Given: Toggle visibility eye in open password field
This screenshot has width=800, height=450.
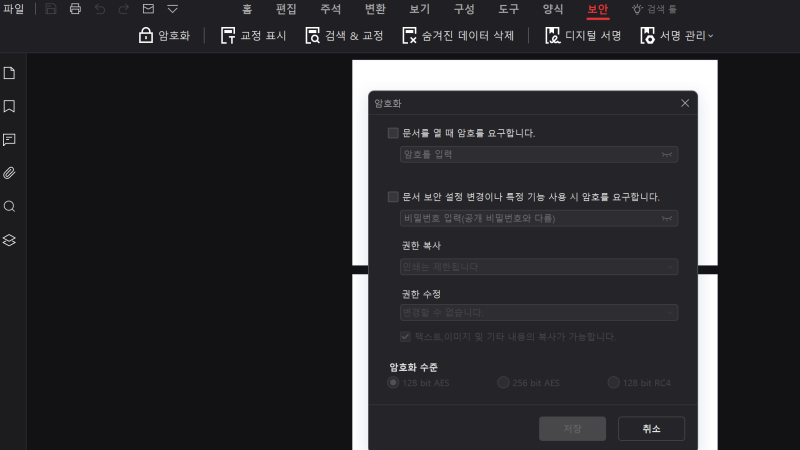Looking at the screenshot, I should click(667, 155).
